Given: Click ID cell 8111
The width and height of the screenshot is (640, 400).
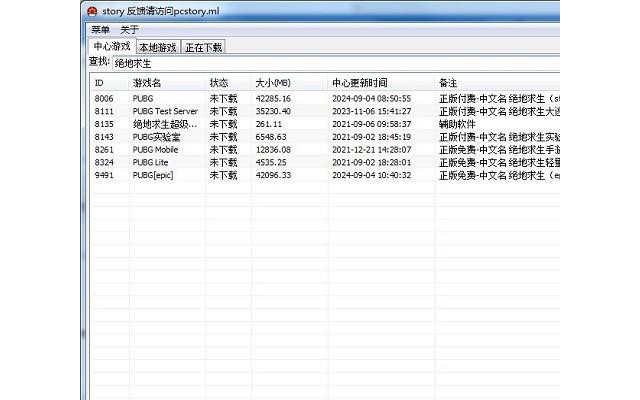Looking at the screenshot, I should [x=104, y=111].
